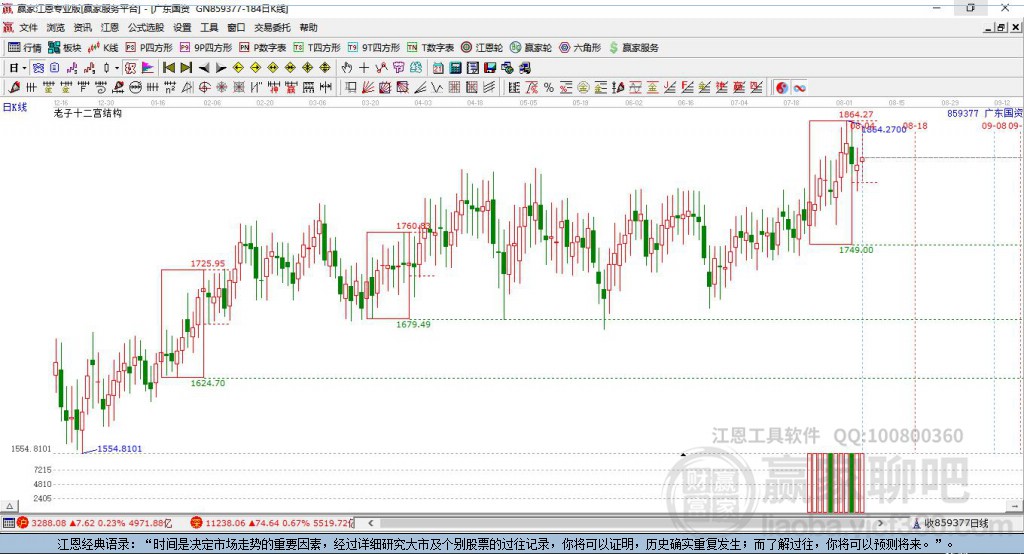The height and width of the screenshot is (554, 1024).
Task: Open the 帮助 menu
Action: point(308,27)
